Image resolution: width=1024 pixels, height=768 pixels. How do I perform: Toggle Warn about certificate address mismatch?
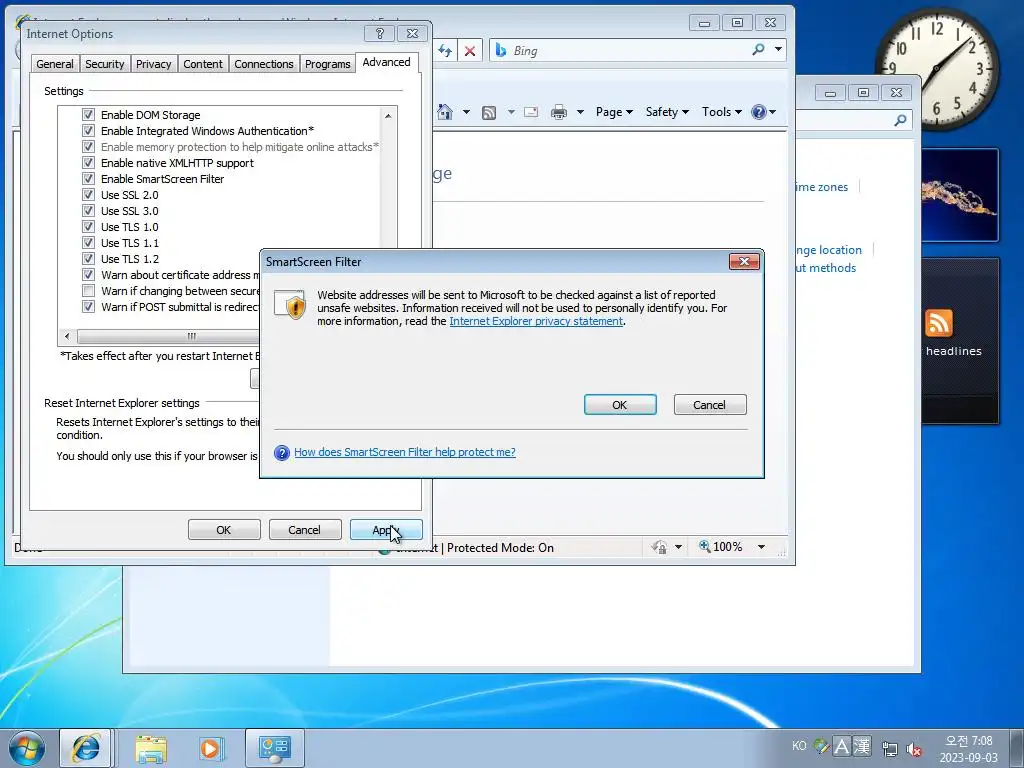click(x=88, y=275)
